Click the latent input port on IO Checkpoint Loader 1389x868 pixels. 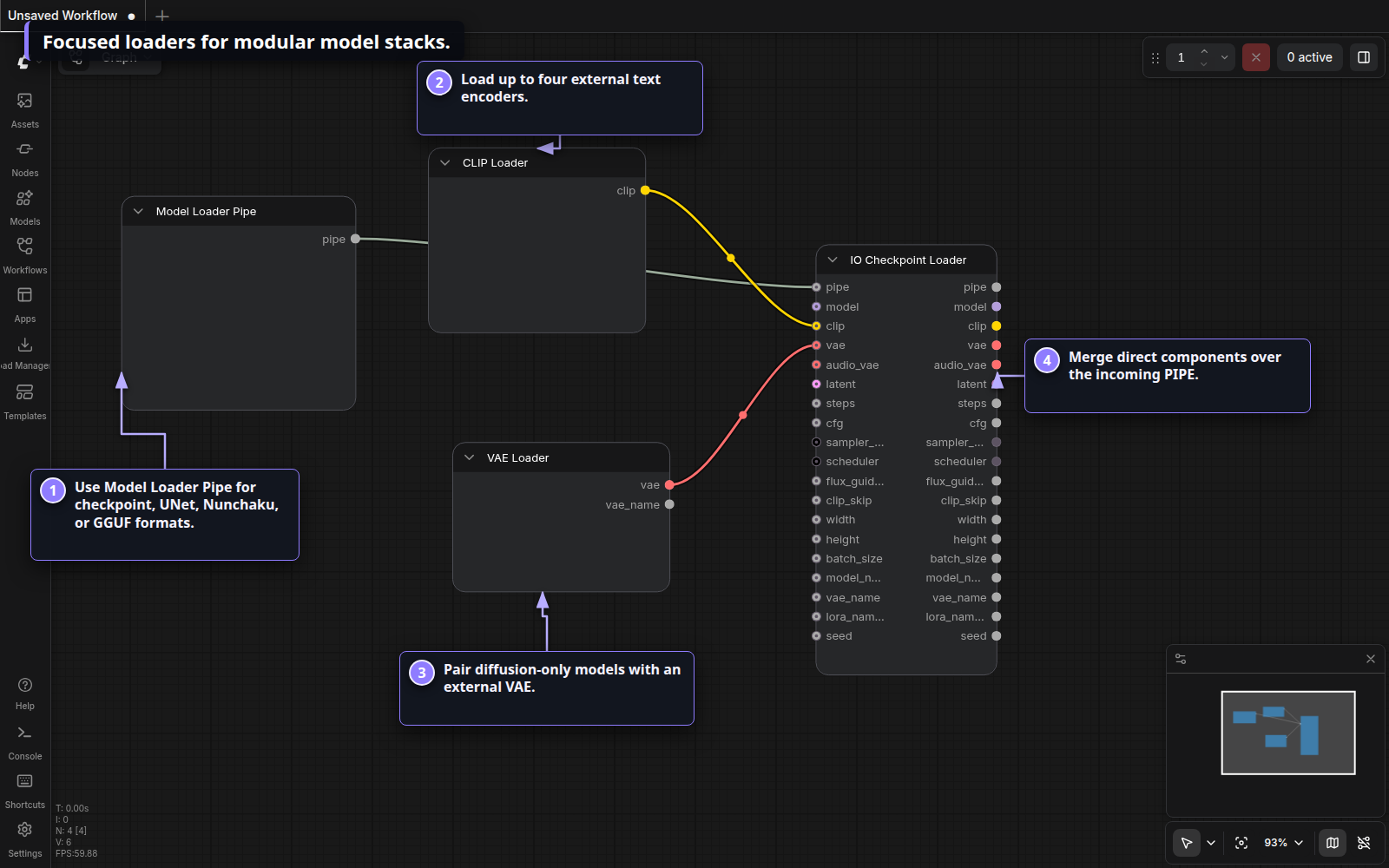[x=816, y=384]
